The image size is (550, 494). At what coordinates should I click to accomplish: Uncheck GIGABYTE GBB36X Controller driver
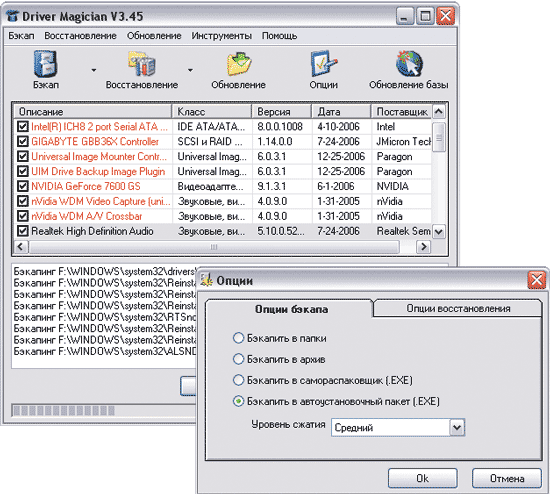click(x=23, y=141)
